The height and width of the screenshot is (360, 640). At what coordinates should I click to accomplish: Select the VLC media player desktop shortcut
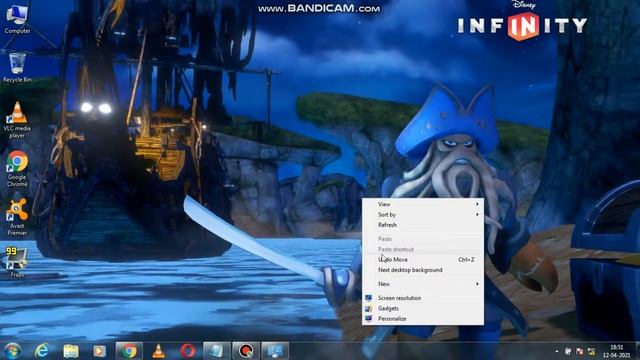(x=17, y=120)
